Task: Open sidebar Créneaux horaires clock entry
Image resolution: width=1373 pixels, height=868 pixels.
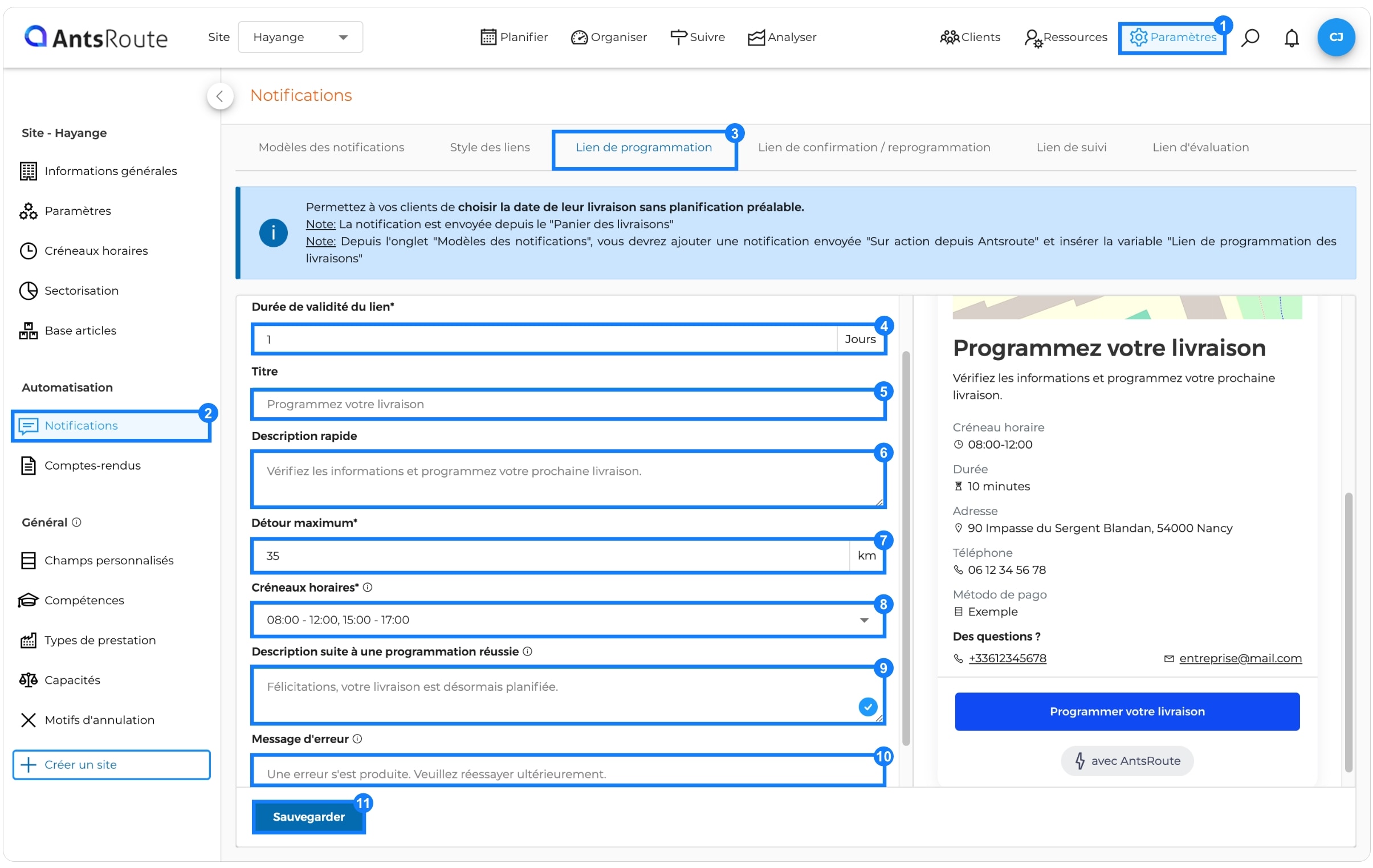Action: click(x=83, y=251)
